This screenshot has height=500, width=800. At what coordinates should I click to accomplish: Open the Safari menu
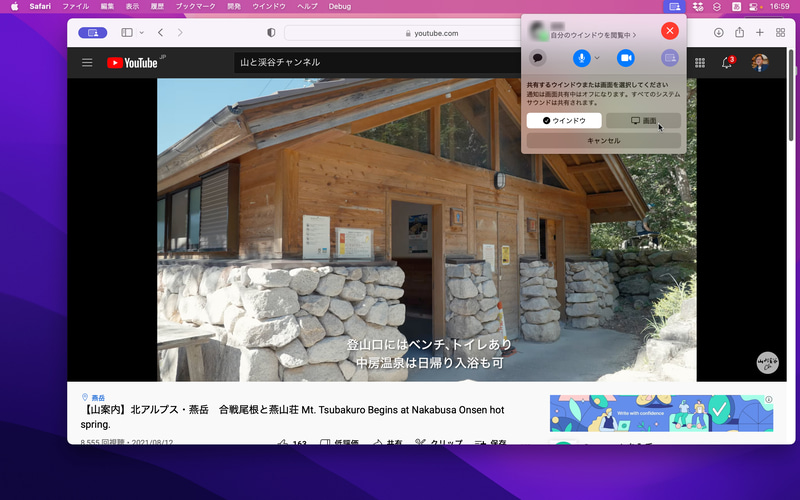(40, 7)
